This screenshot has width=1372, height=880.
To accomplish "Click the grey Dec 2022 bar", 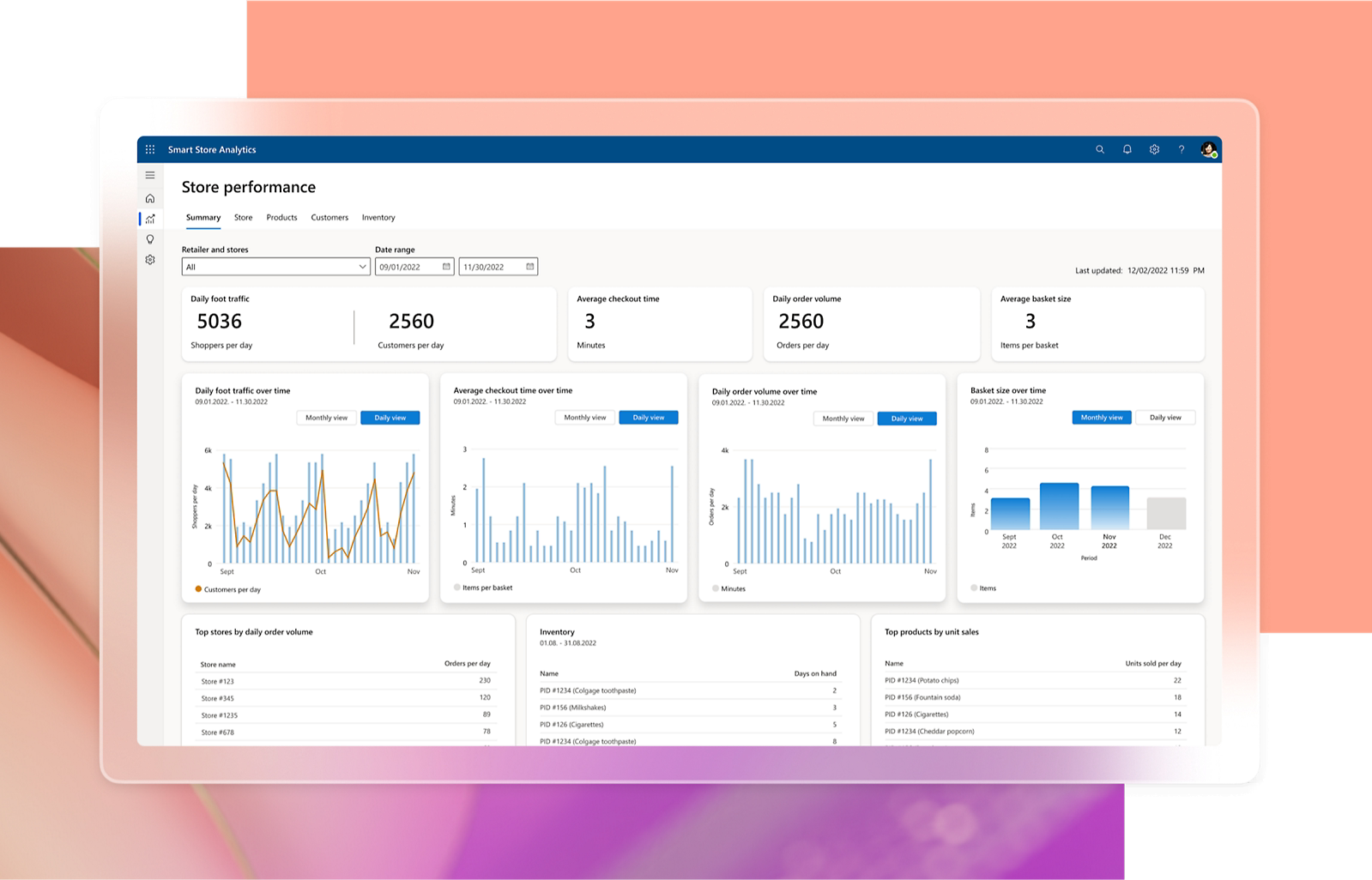I will (1166, 514).
